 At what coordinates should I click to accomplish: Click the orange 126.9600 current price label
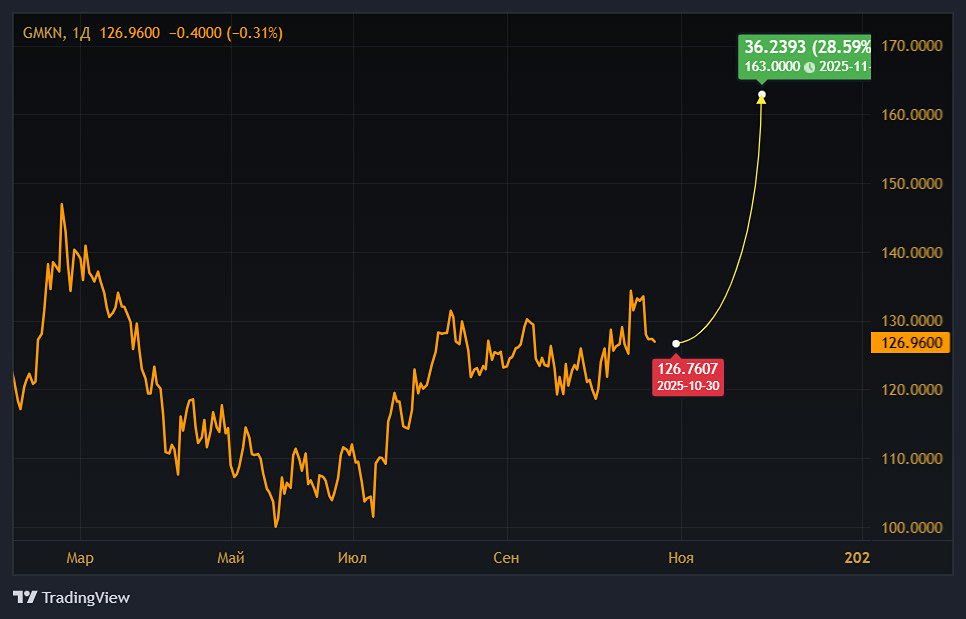tap(911, 342)
